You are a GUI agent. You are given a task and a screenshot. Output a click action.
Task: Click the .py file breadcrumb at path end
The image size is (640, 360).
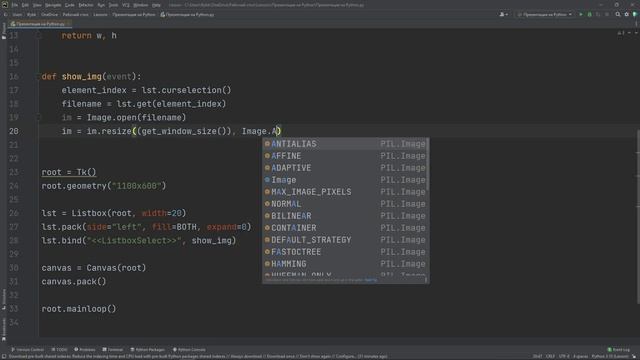pyautogui.click(x=187, y=14)
